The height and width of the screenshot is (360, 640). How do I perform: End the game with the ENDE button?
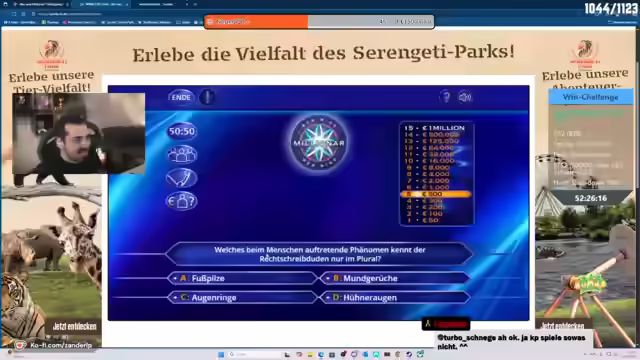point(181,97)
